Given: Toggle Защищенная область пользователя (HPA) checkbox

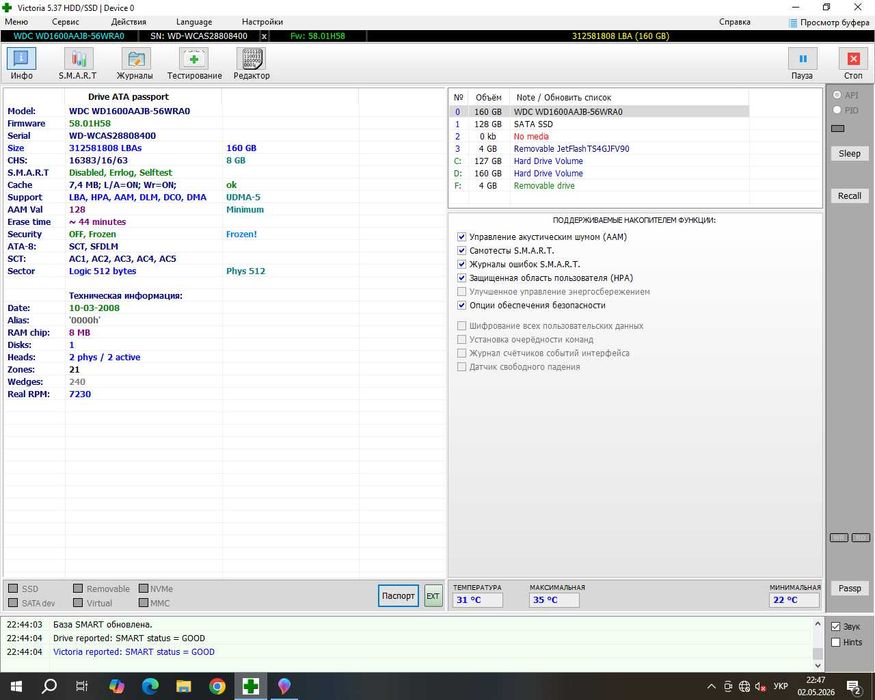Looking at the screenshot, I should pyautogui.click(x=461, y=278).
